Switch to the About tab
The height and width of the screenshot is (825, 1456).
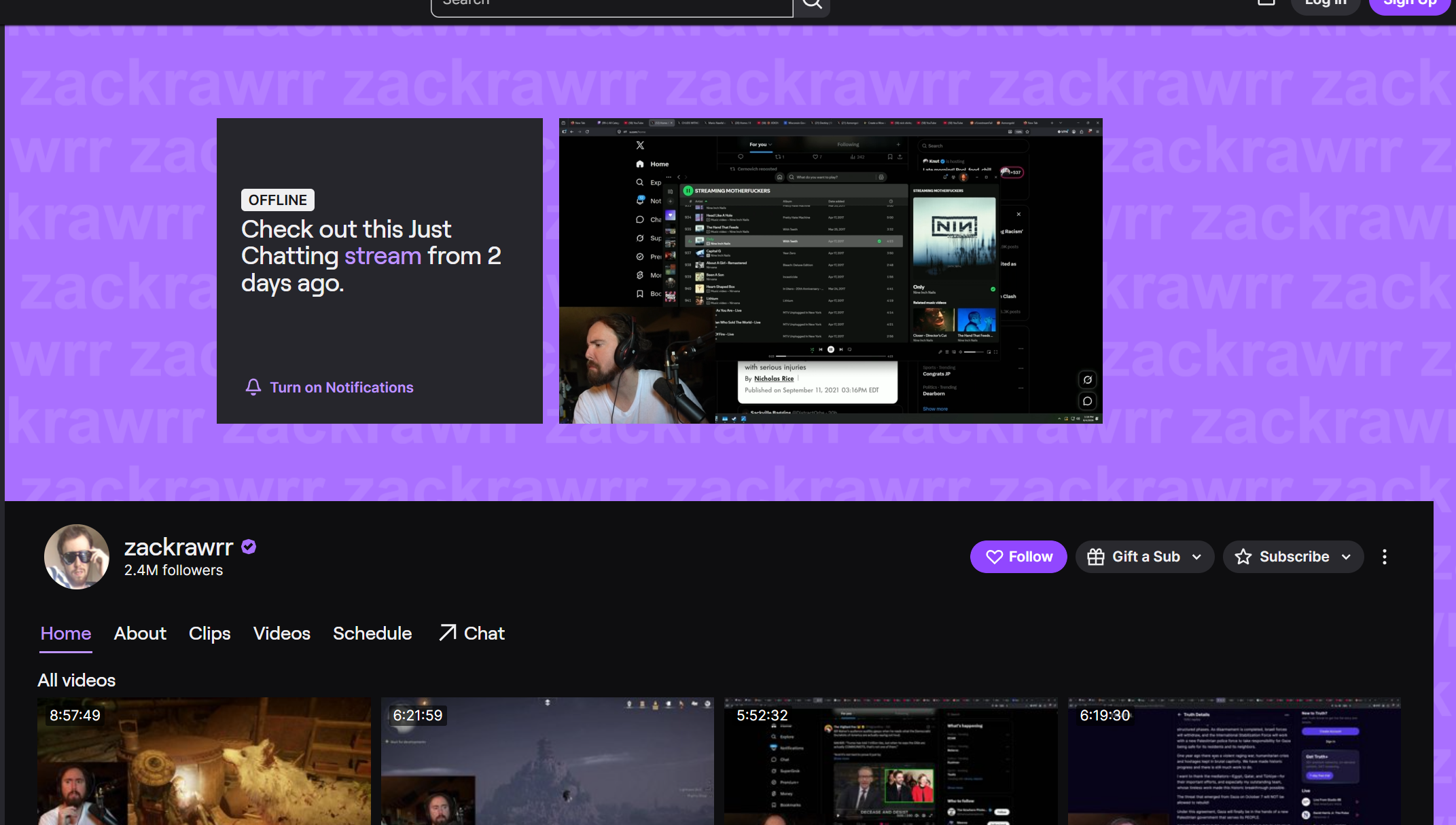(x=140, y=634)
